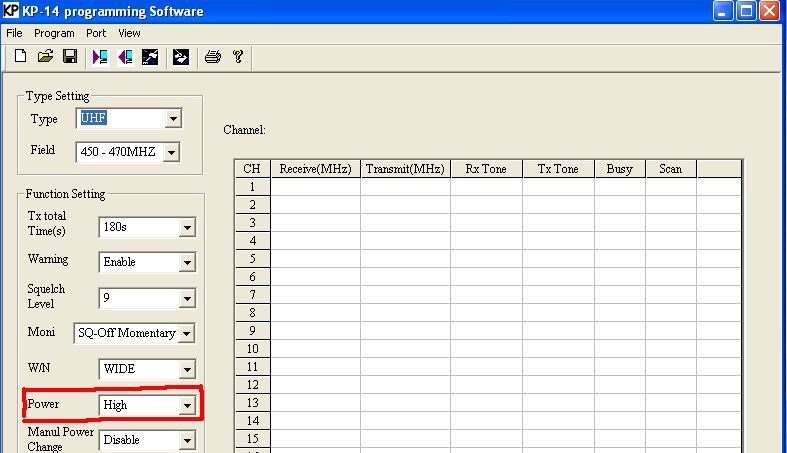This screenshot has width=787, height=453.
Task: Expand the Squelch Level dropdown
Action: click(187, 298)
